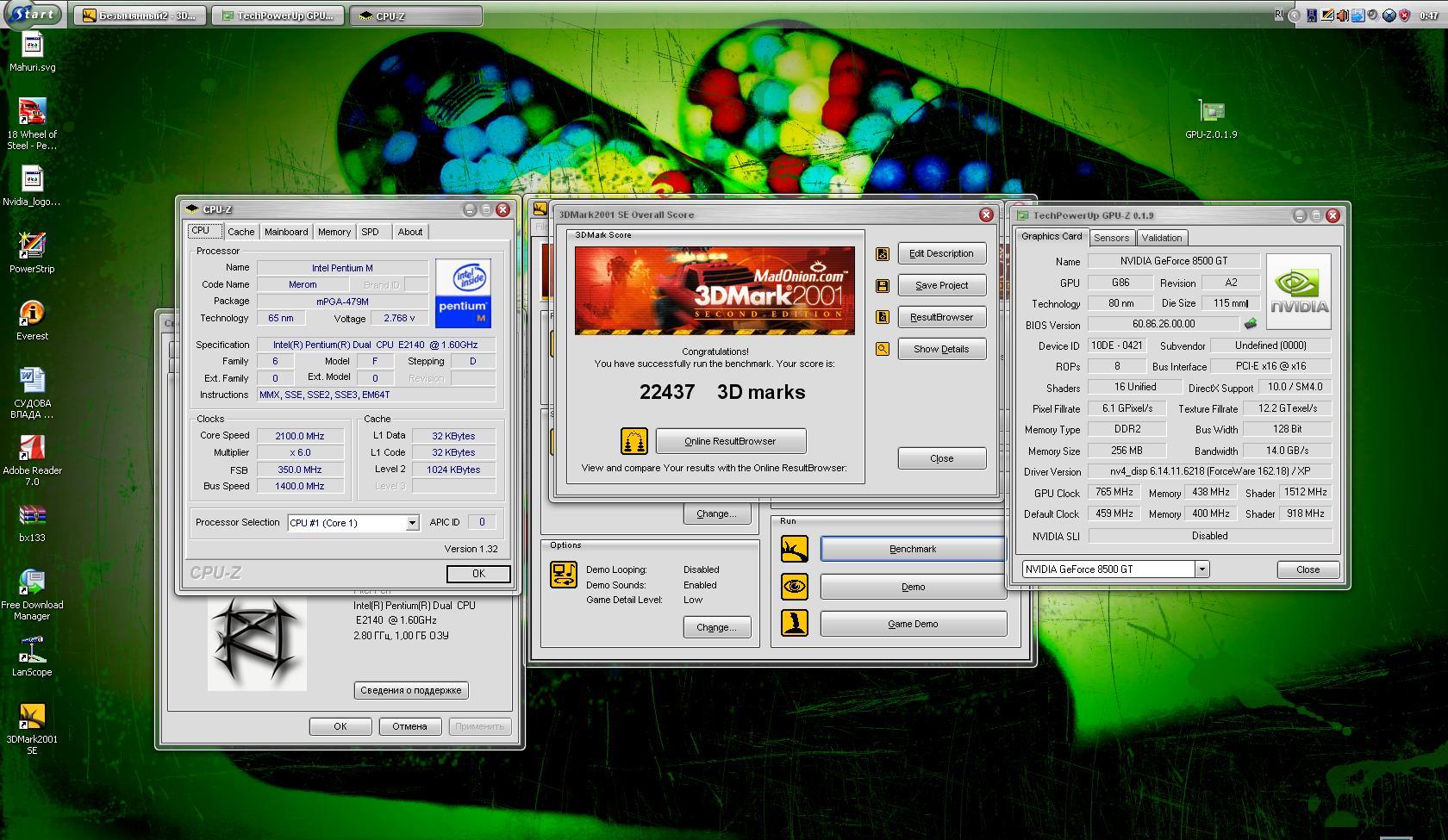Switch to the Безымянный2 3D taskbar item
Viewport: 1448px width, 840px height.
pos(140,16)
